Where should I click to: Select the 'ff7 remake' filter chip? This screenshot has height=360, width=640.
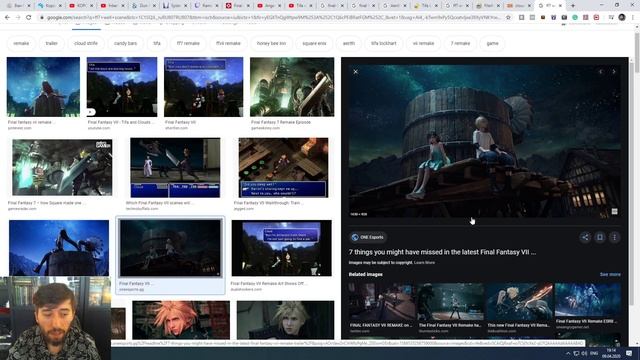coord(188,43)
